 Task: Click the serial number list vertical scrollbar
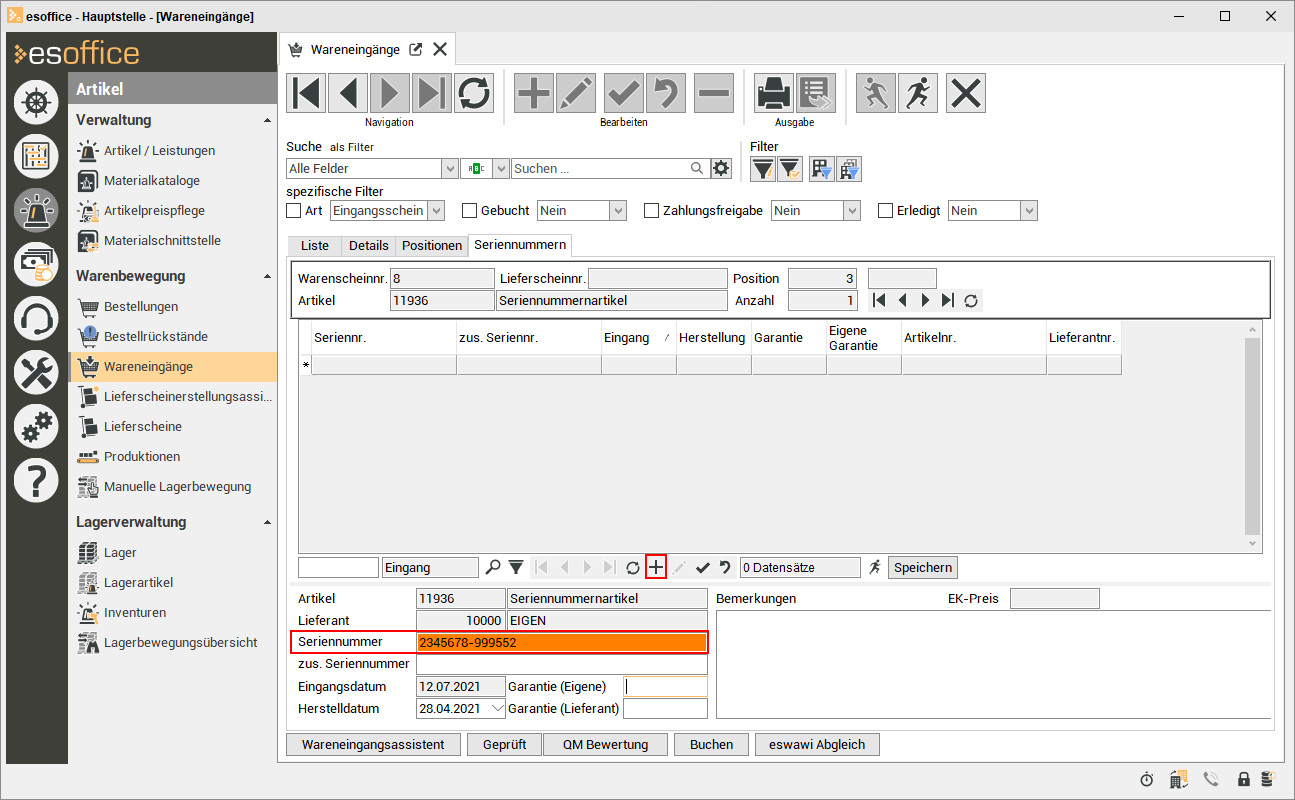[x=1253, y=436]
